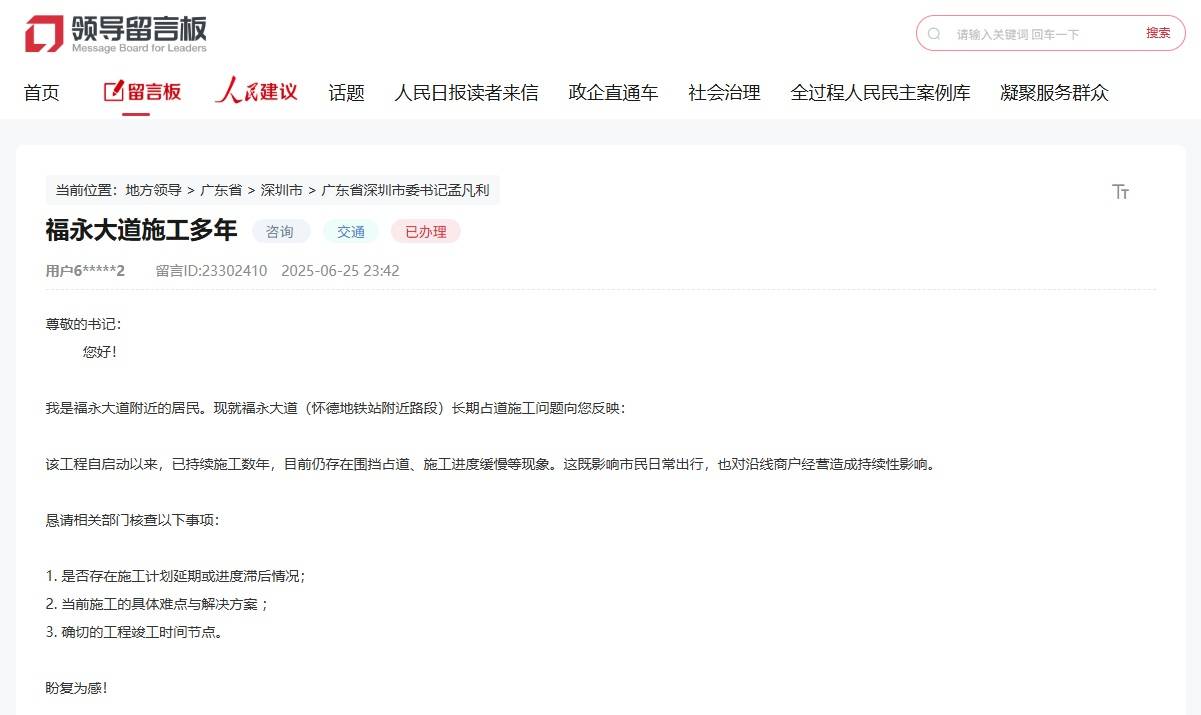Switch to the 话题 section
This screenshot has width=1201, height=715.
tap(345, 92)
